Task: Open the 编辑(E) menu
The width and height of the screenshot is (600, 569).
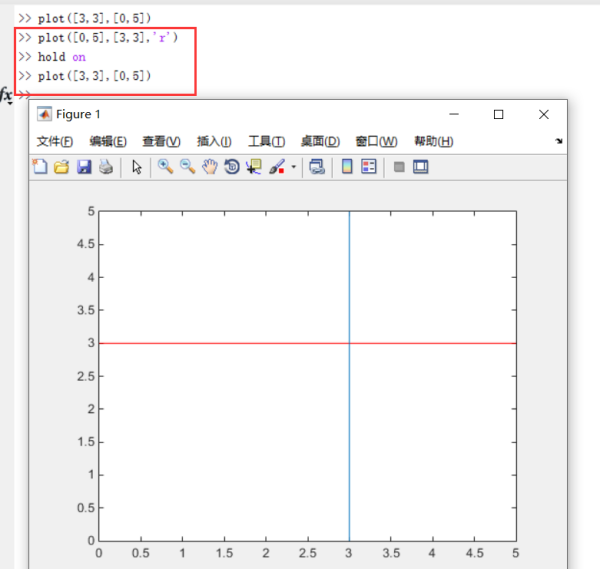Action: (x=108, y=141)
